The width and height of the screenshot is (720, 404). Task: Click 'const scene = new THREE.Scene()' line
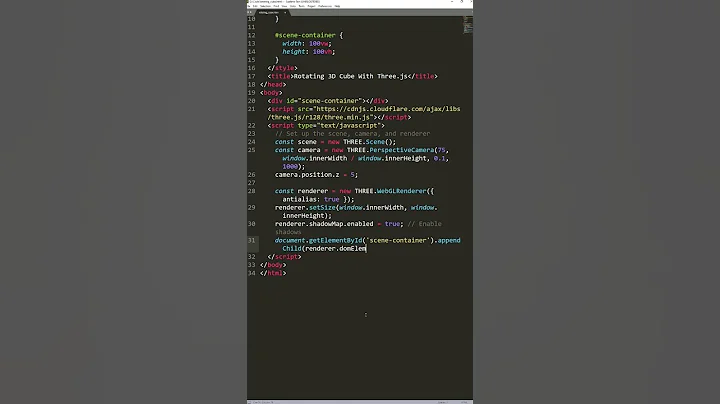(x=335, y=142)
